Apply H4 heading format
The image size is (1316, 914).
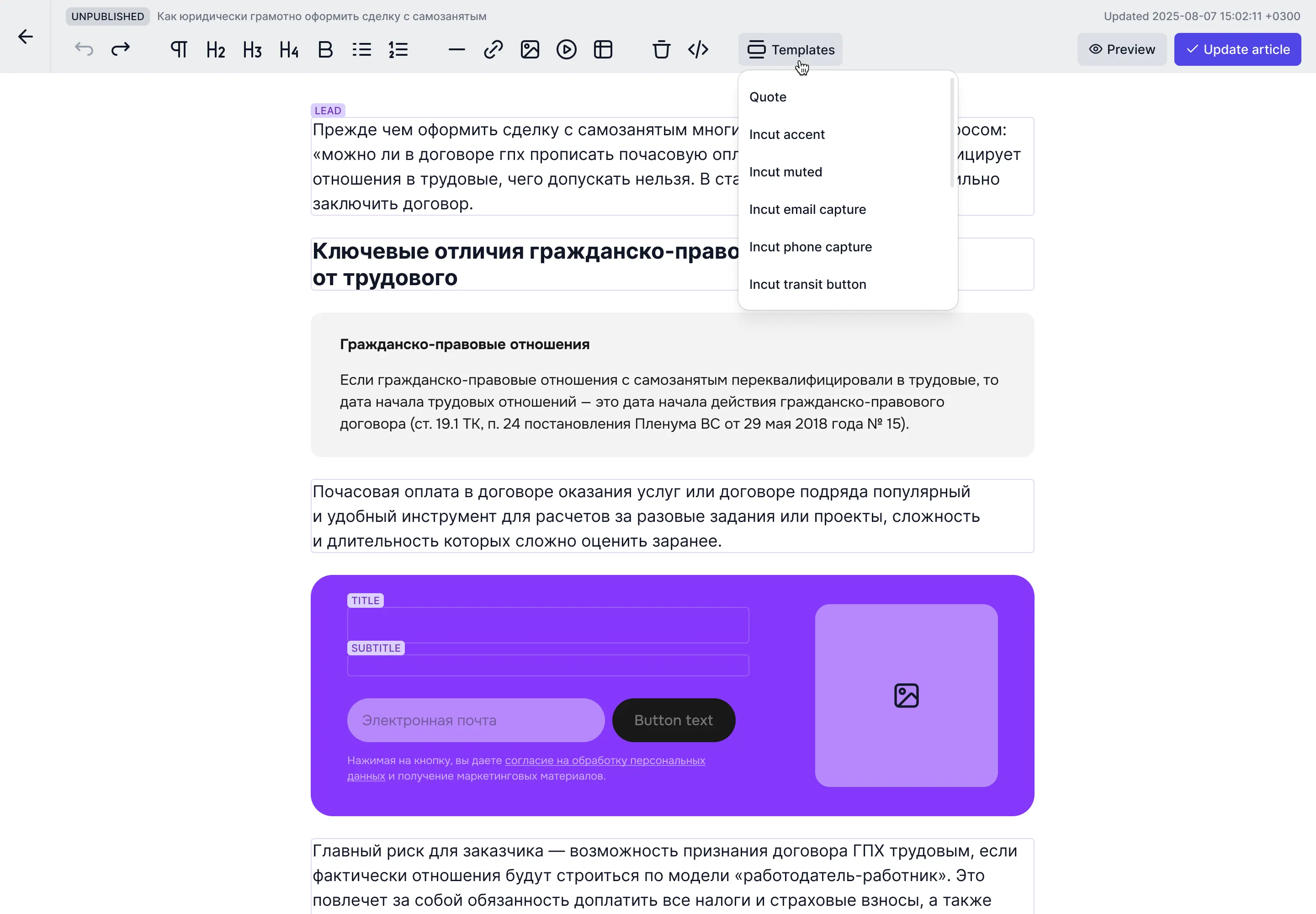pos(289,50)
